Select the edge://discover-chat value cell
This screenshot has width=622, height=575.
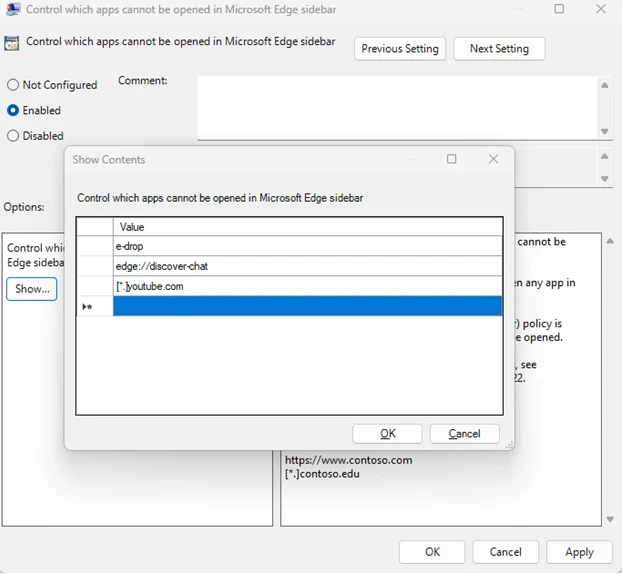tap(308, 266)
